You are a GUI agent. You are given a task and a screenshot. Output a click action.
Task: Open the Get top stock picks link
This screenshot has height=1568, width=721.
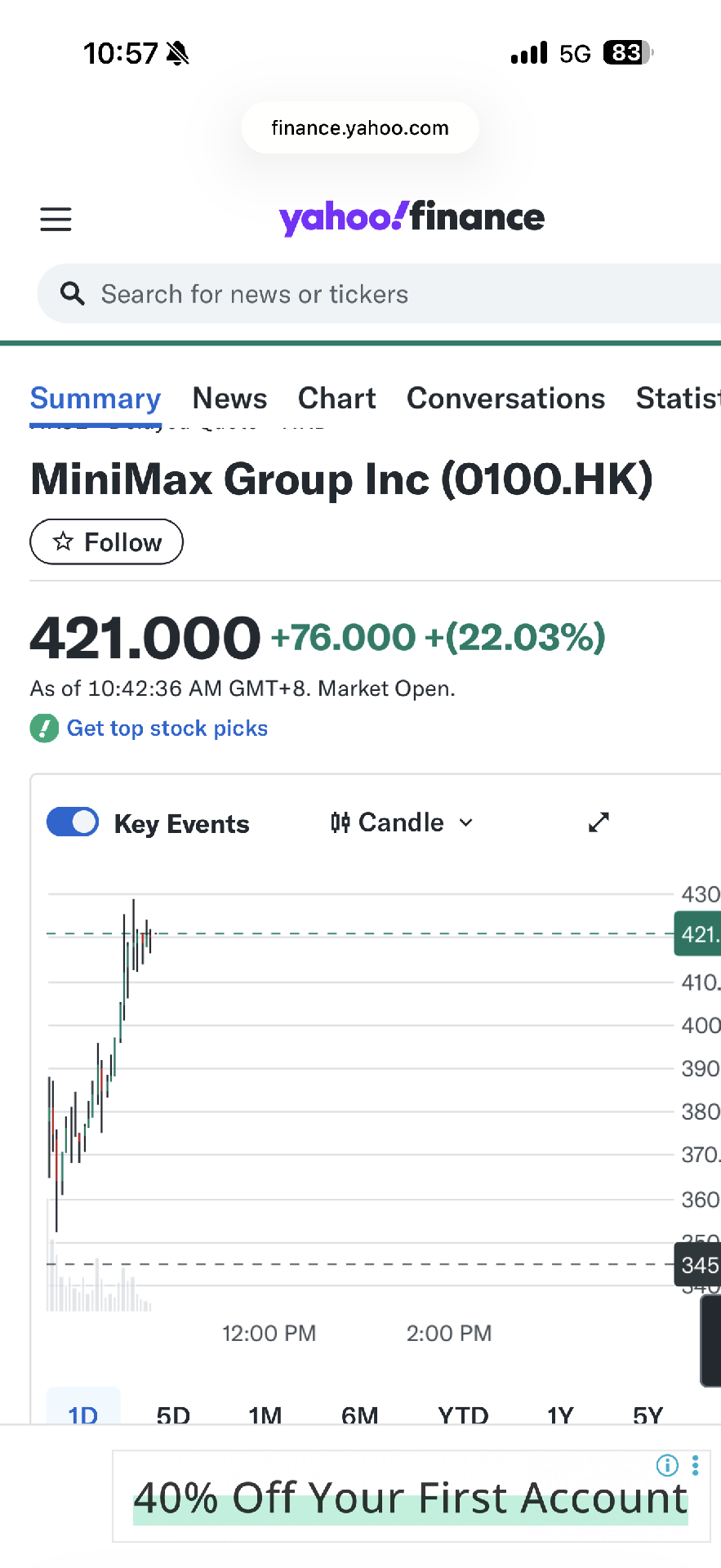[167, 728]
